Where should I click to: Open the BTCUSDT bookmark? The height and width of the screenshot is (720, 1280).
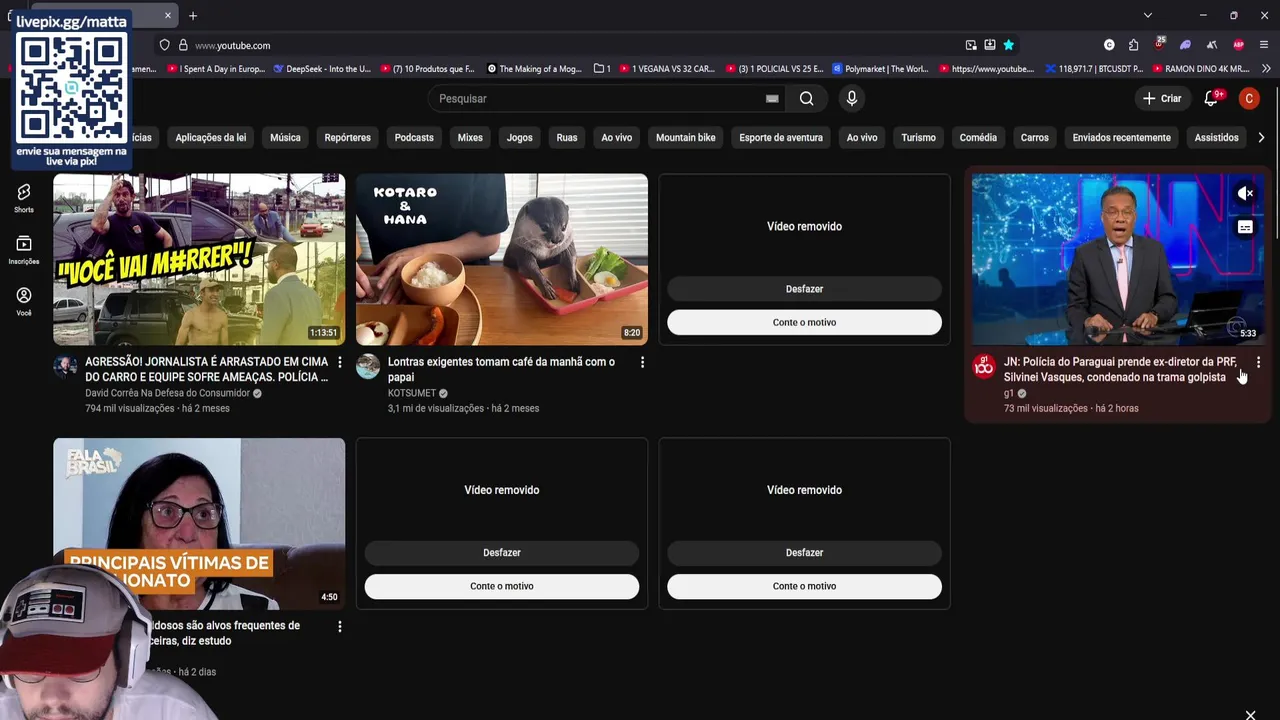click(1094, 69)
